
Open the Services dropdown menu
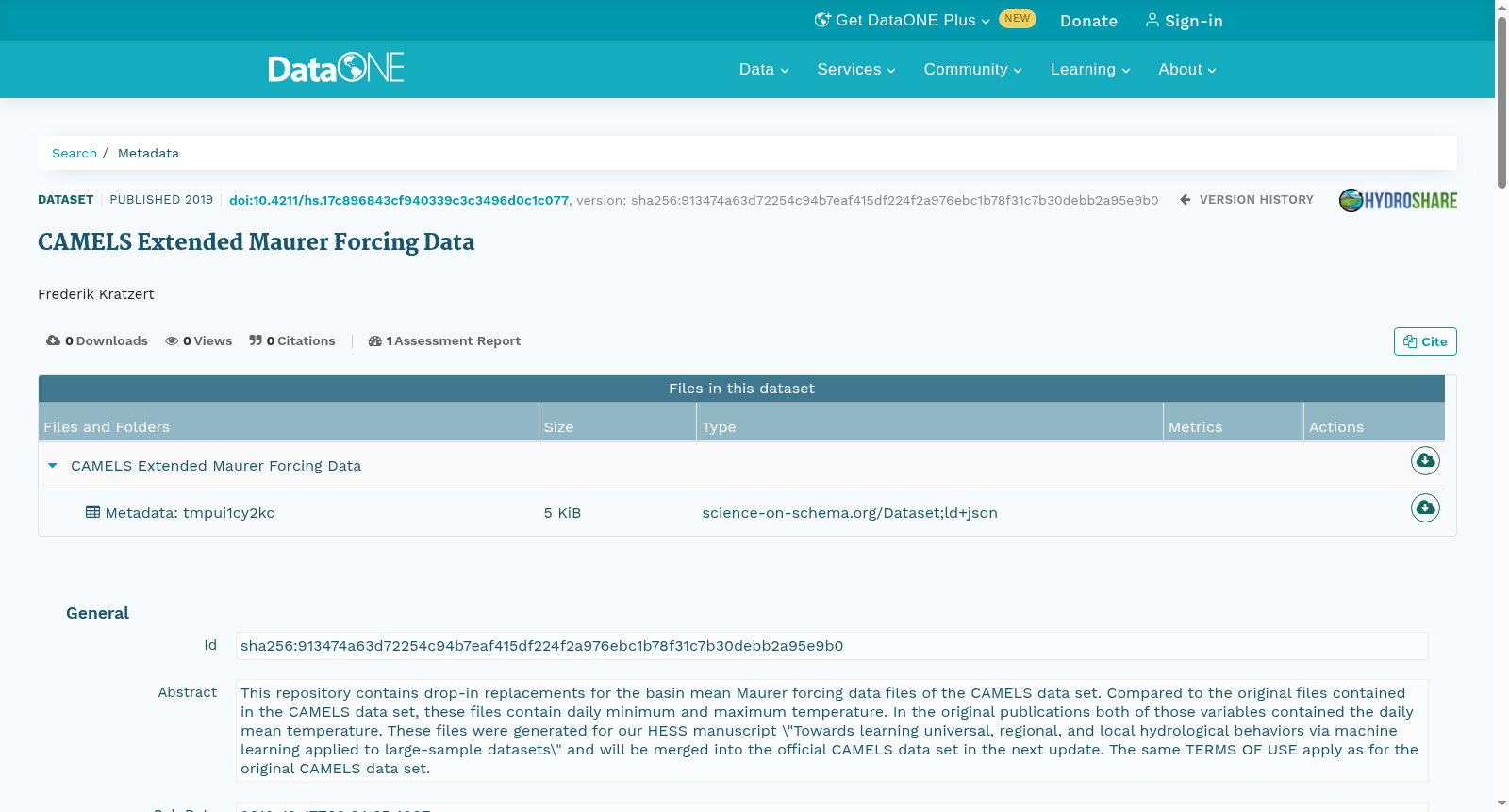[856, 69]
